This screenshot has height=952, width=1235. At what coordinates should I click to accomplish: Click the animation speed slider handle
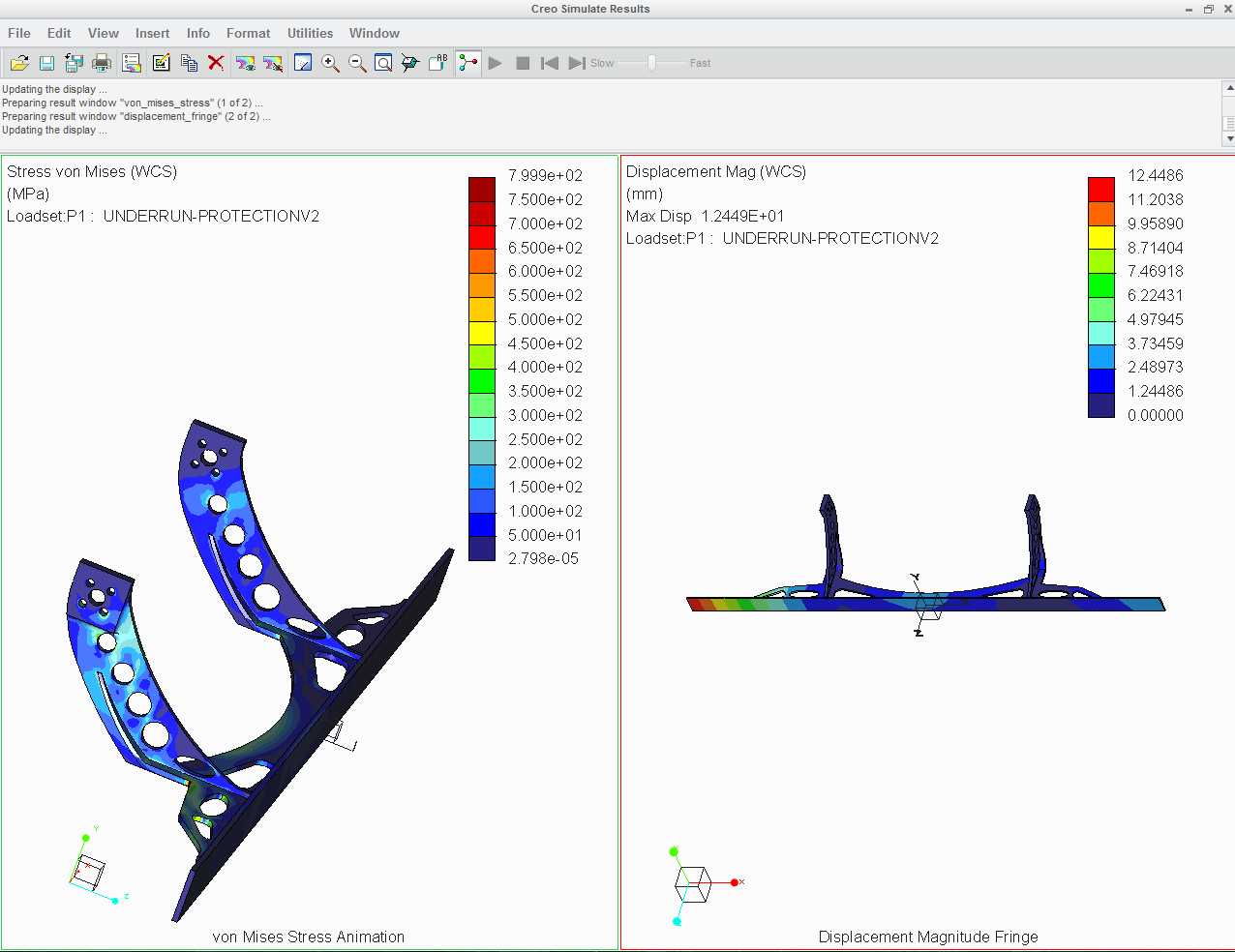point(652,63)
